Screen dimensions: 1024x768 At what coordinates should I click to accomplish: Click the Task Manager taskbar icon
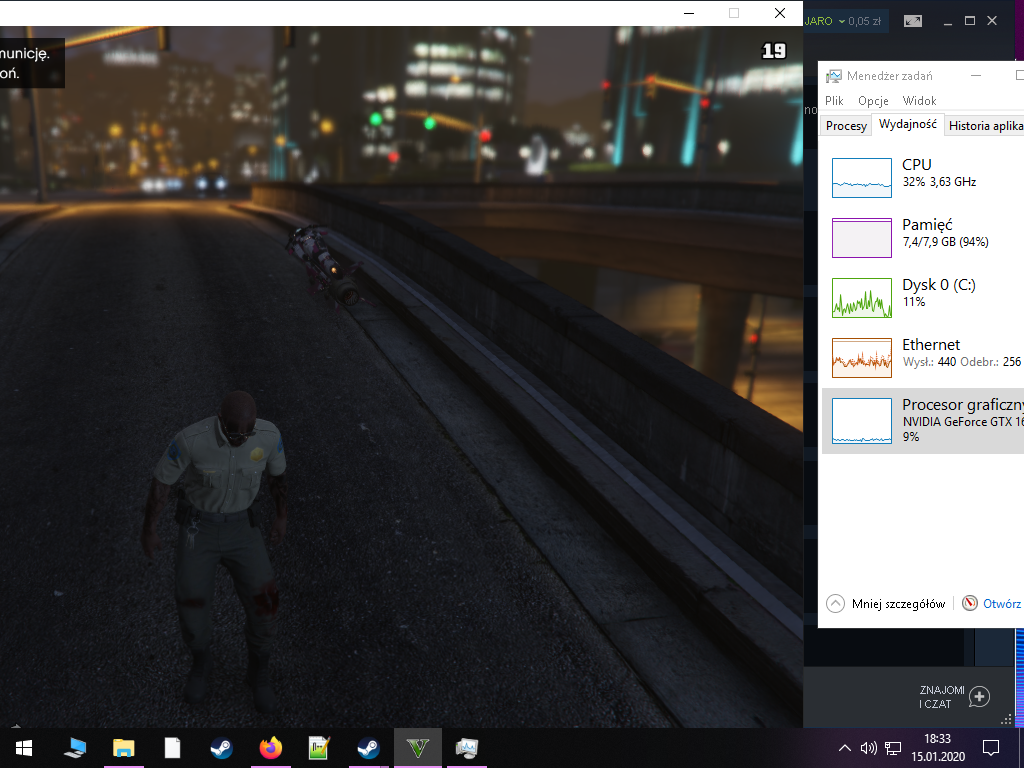pos(466,748)
